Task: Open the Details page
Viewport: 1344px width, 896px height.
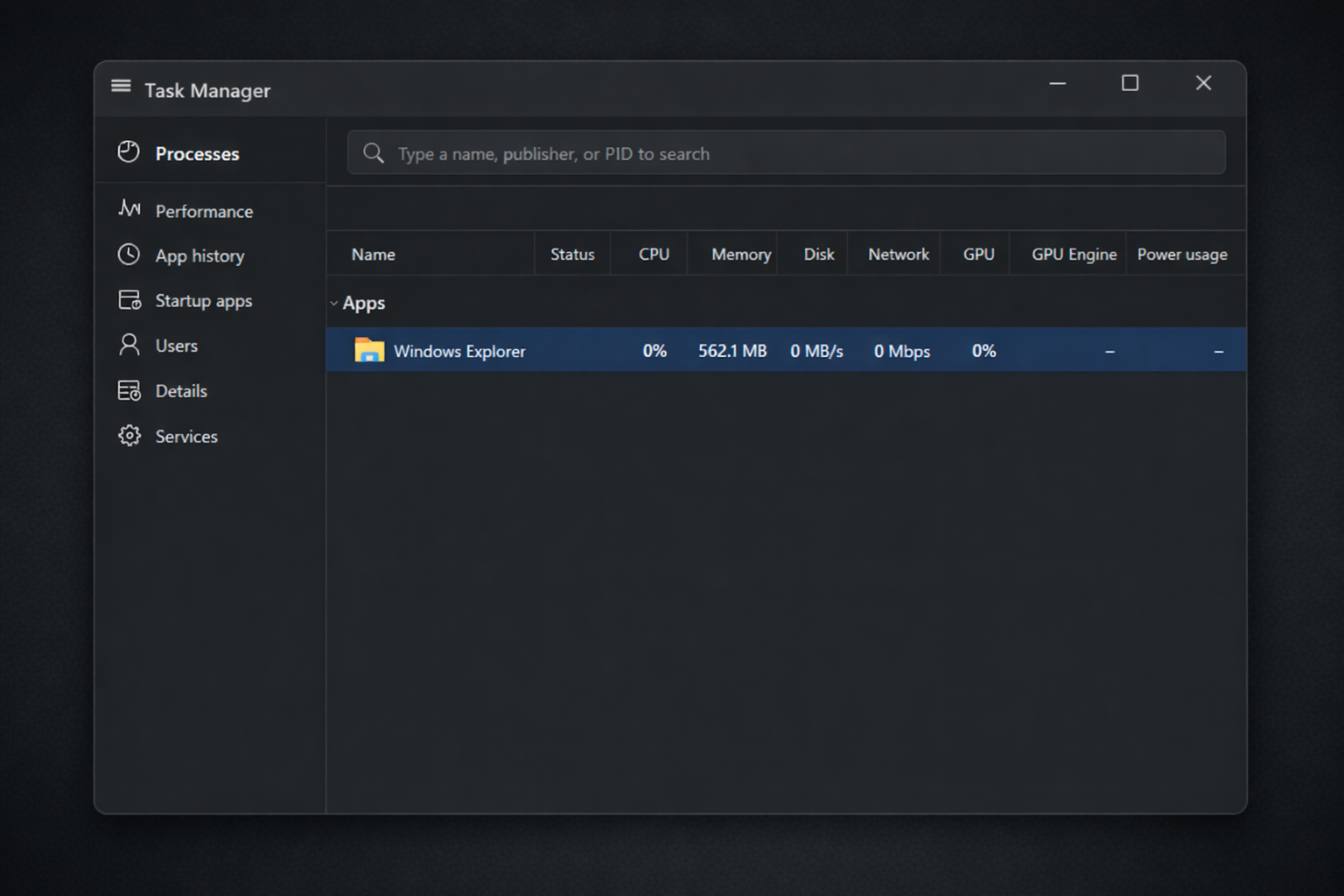Action: [210, 391]
